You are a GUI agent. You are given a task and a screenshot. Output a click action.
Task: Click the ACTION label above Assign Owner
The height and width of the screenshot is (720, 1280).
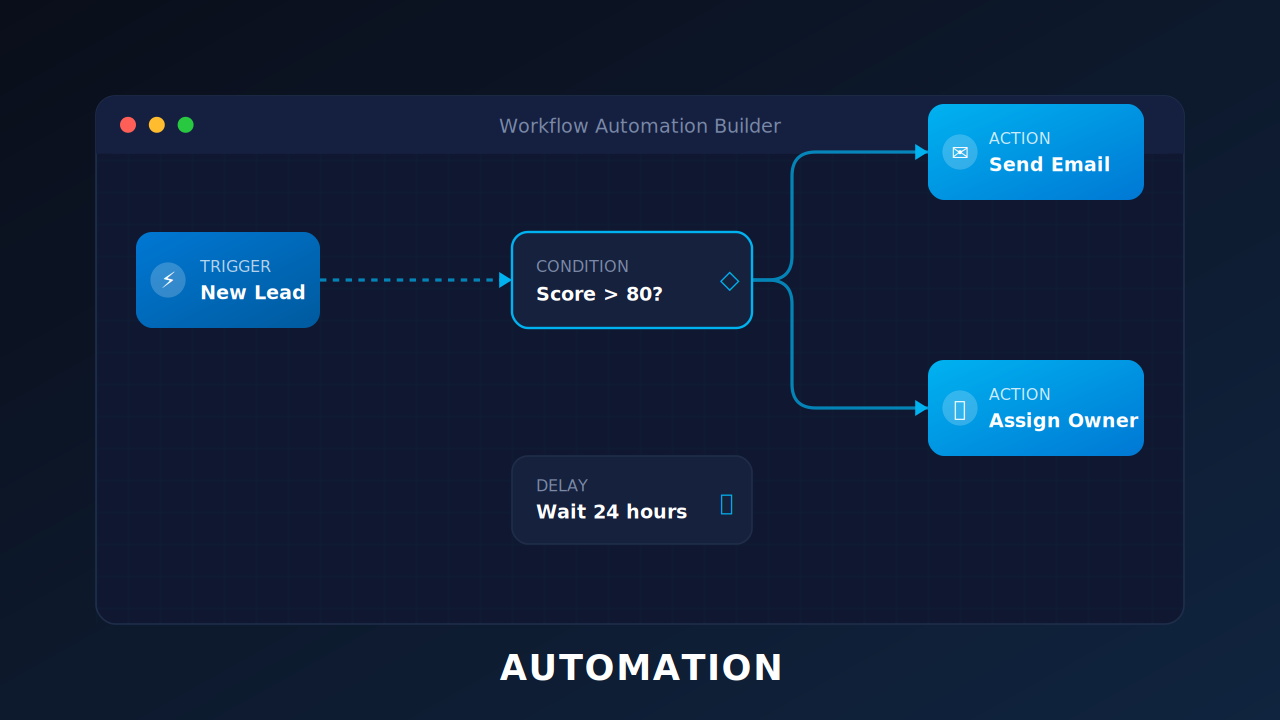[1020, 395]
